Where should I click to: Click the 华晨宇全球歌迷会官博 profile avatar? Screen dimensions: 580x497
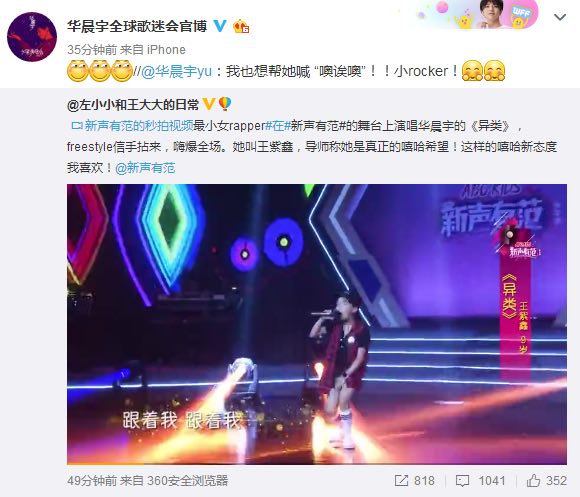32,37
